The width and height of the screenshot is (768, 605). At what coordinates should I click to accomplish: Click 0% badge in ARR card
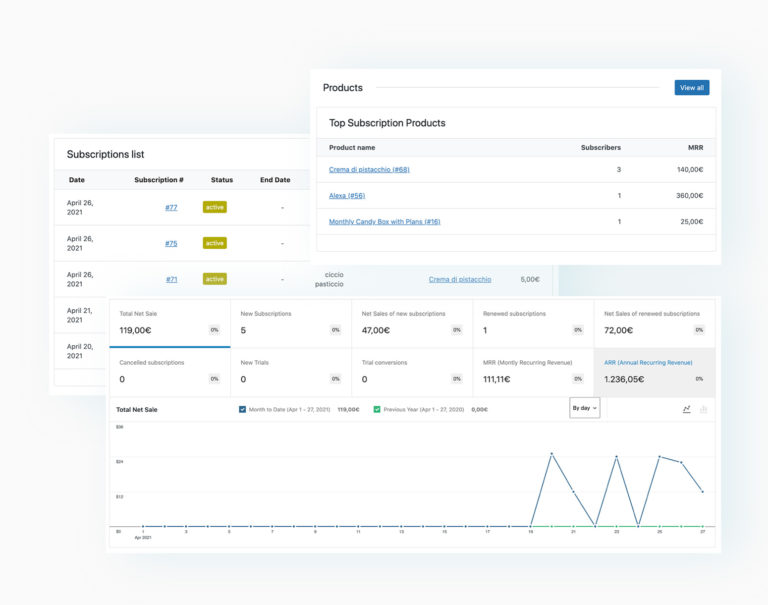[x=699, y=379]
